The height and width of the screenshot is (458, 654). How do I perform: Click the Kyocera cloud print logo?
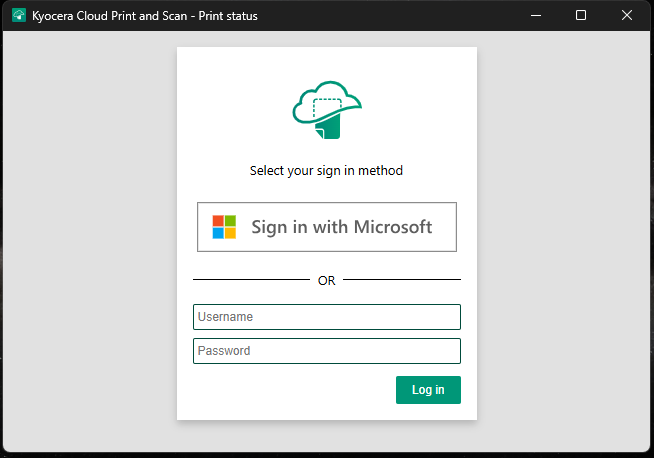(326, 109)
